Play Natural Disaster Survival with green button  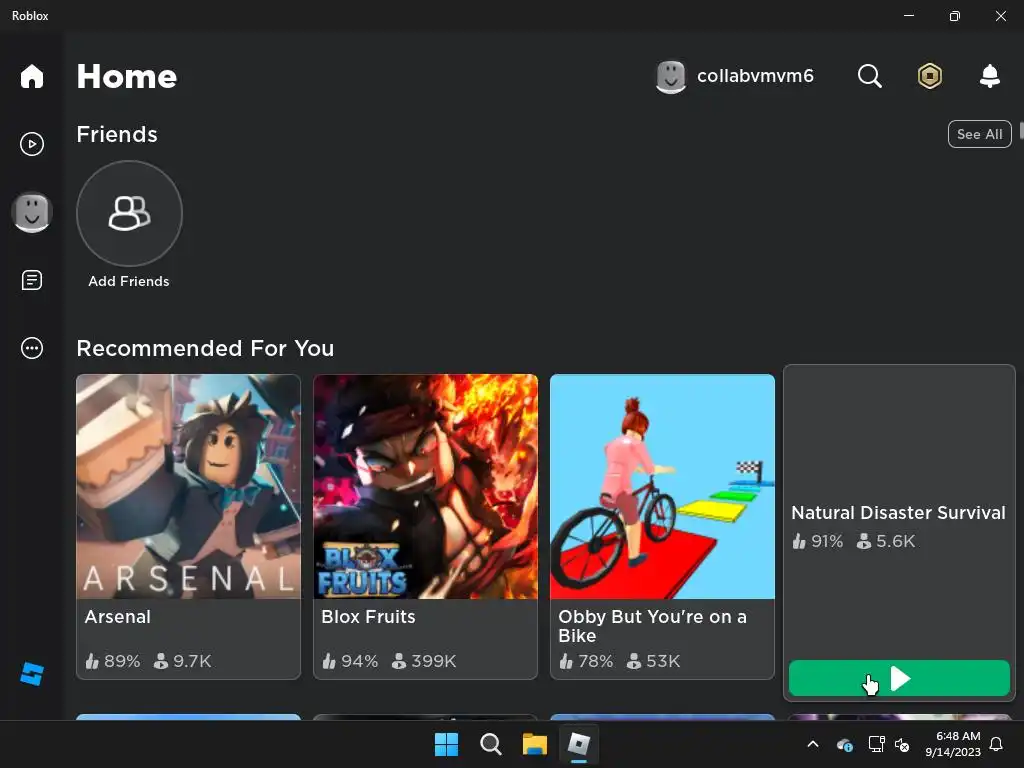pos(899,678)
